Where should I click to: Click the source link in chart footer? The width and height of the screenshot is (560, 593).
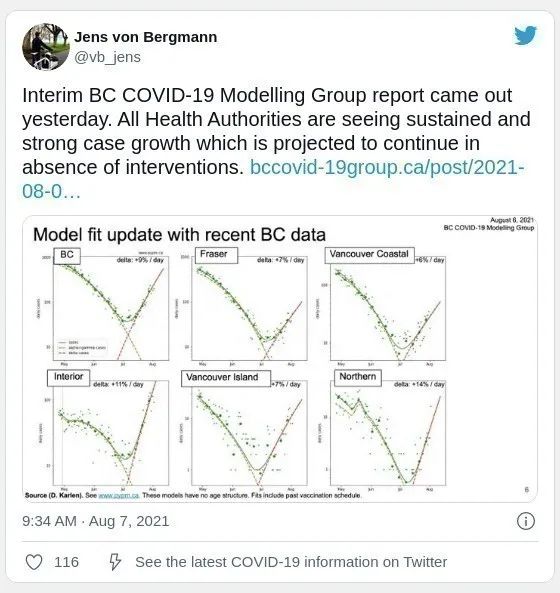(119, 495)
